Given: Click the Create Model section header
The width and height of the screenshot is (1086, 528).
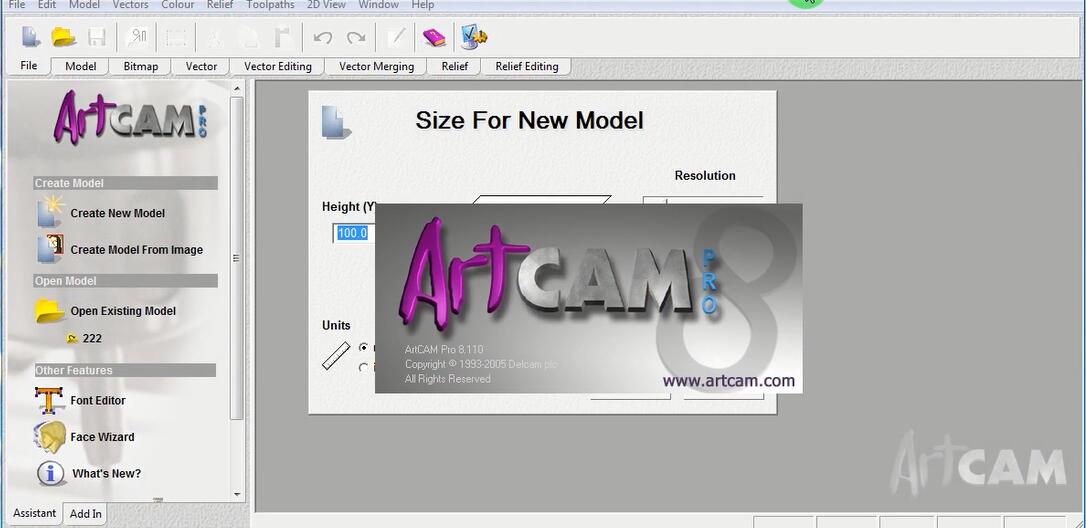Looking at the screenshot, I should pyautogui.click(x=125, y=183).
